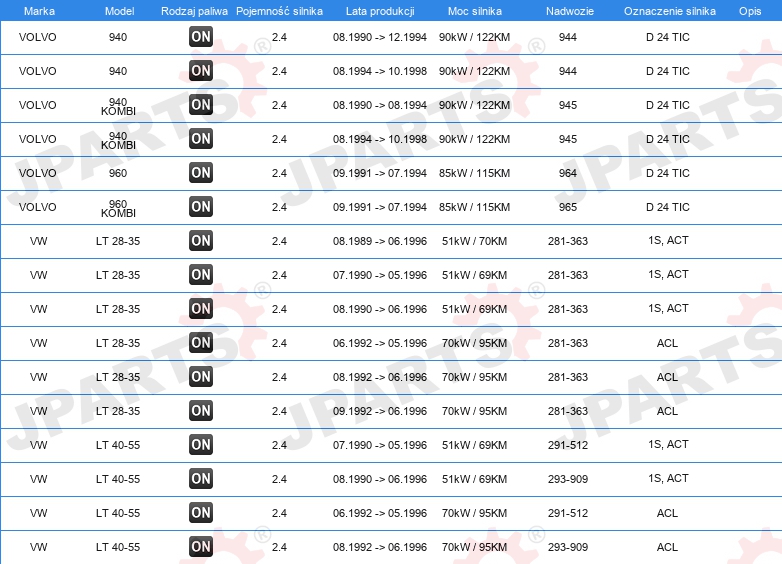The image size is (782, 564).
Task: Click the Oznaczenie silnika column header
Action: tap(670, 11)
